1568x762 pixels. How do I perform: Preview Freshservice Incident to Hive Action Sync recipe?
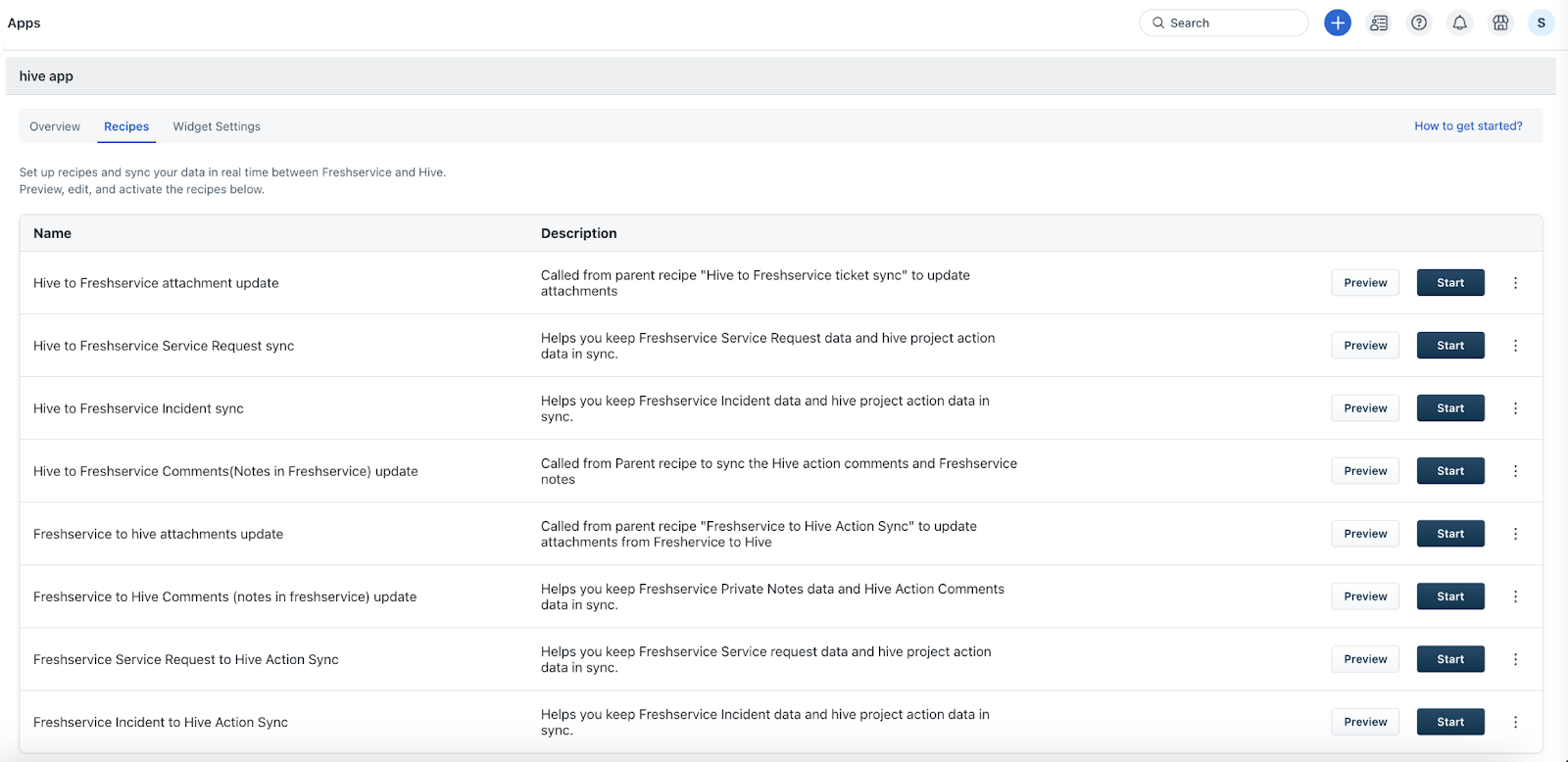(1365, 722)
